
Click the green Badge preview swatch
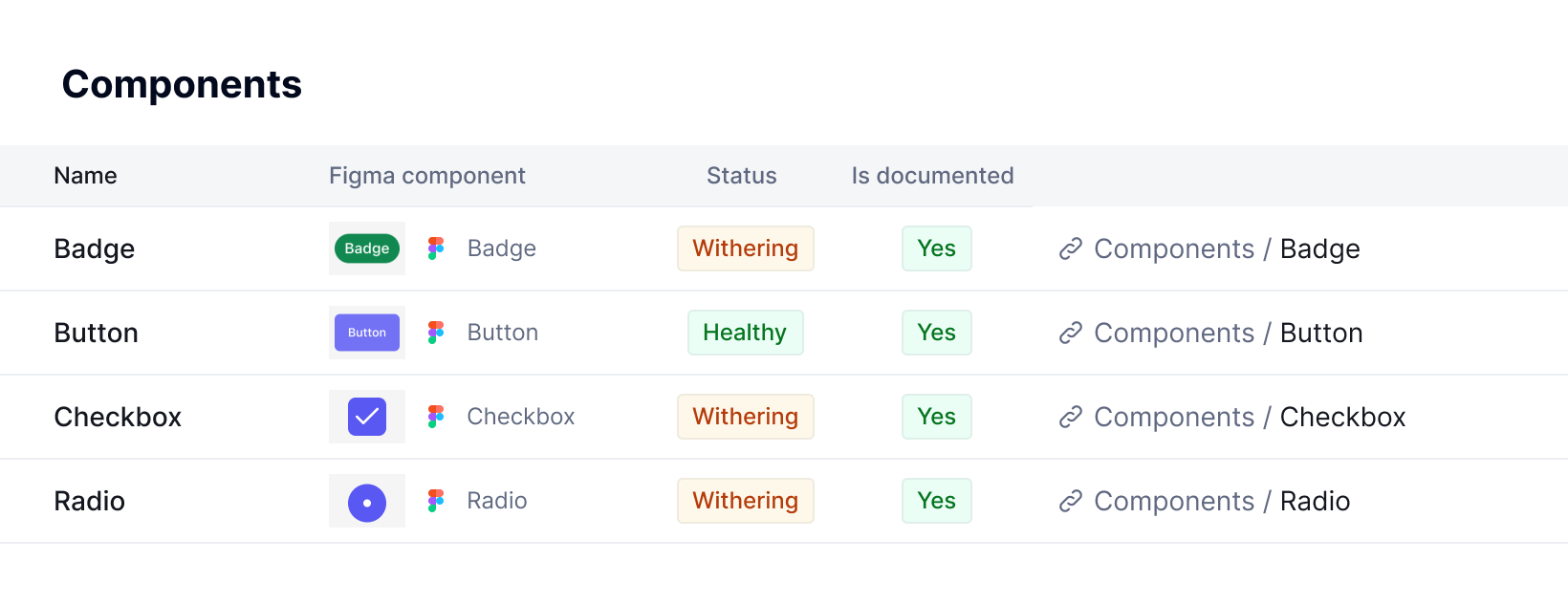coord(366,248)
